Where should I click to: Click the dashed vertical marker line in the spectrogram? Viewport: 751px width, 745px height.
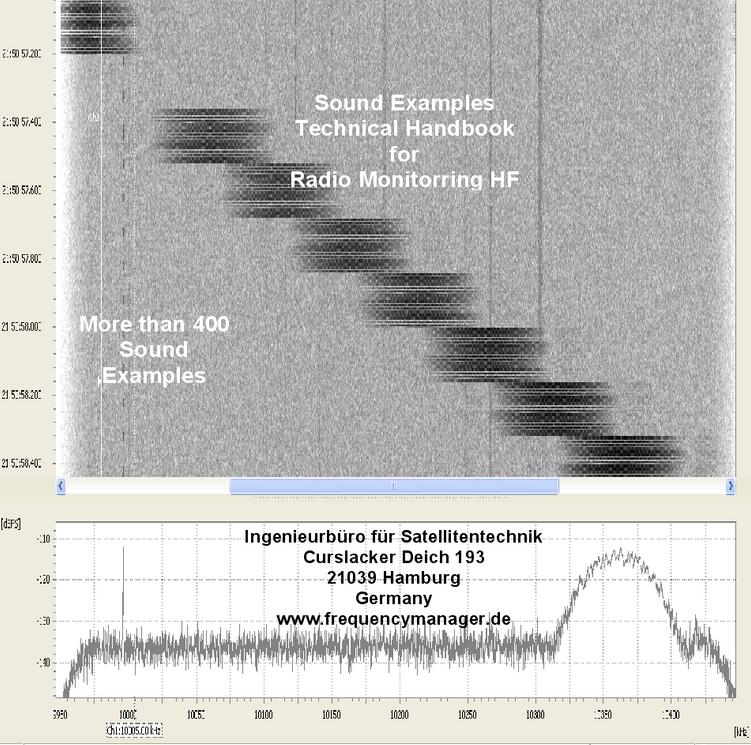[124, 250]
